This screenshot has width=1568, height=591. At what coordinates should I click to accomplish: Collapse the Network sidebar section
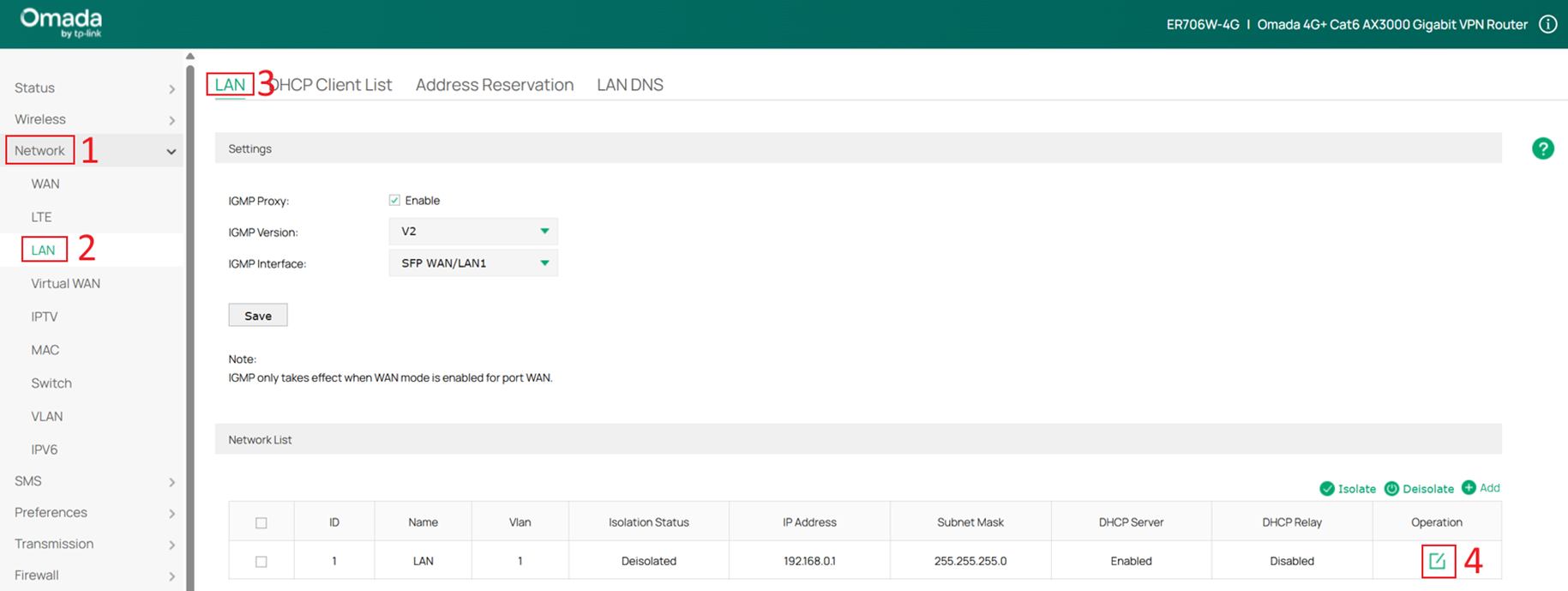pos(171,152)
